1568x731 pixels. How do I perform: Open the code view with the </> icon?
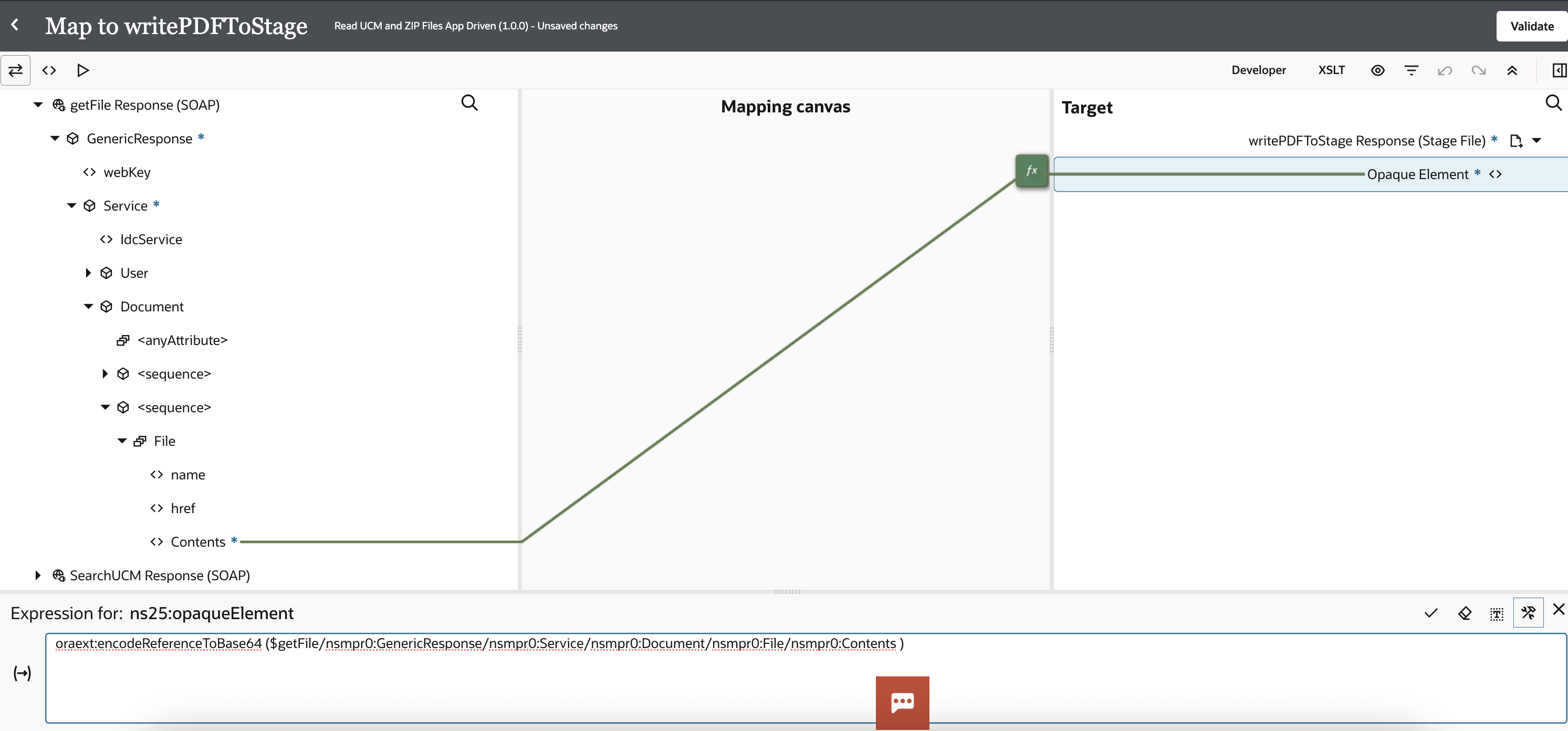tap(49, 70)
